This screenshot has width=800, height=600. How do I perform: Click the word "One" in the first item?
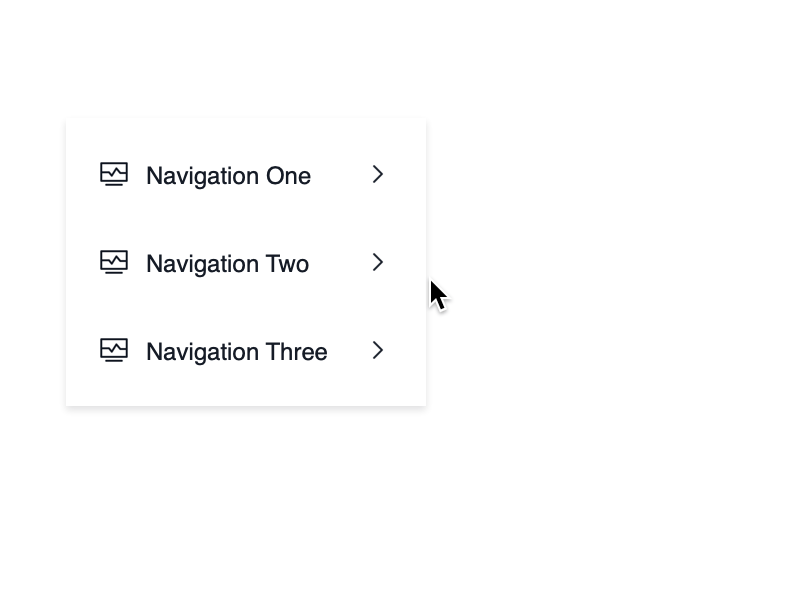click(x=288, y=176)
